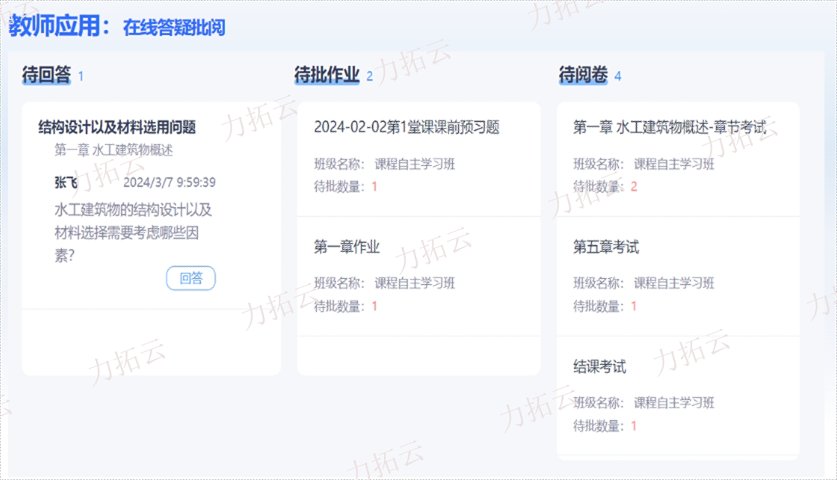Click the asker name 张飞
This screenshot has height=480, width=837.
(66, 183)
